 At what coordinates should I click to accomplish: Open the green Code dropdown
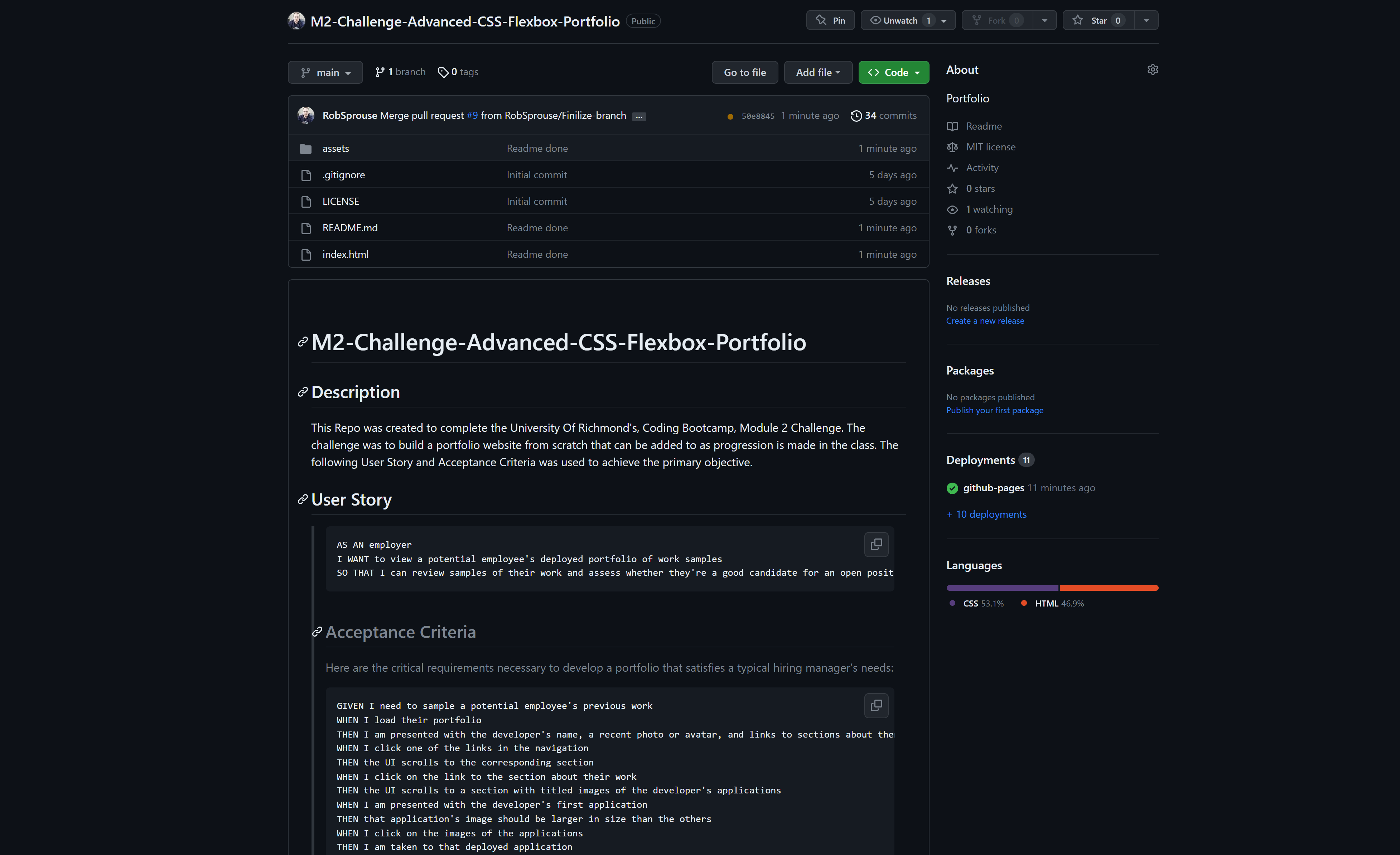893,72
